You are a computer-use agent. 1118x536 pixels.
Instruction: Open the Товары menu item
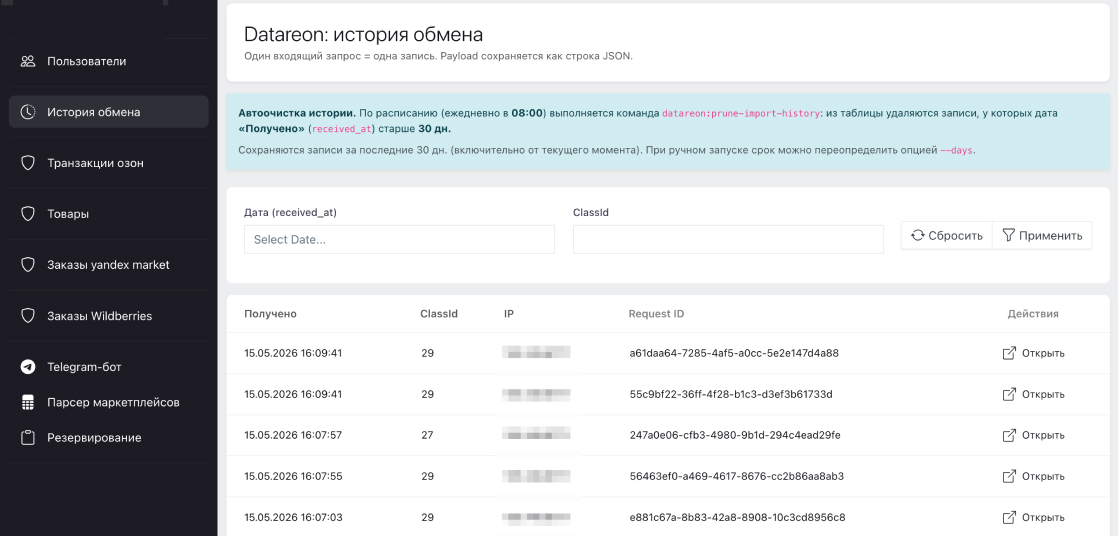coord(108,214)
